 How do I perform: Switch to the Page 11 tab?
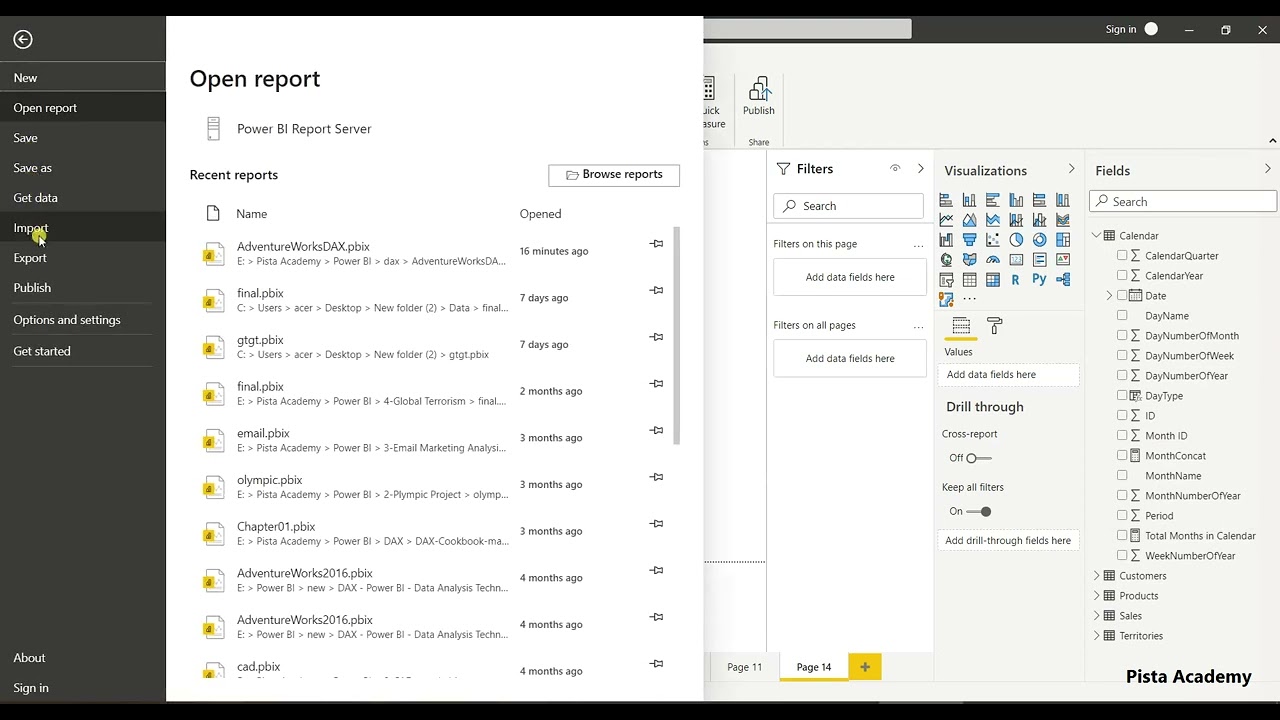point(744,667)
